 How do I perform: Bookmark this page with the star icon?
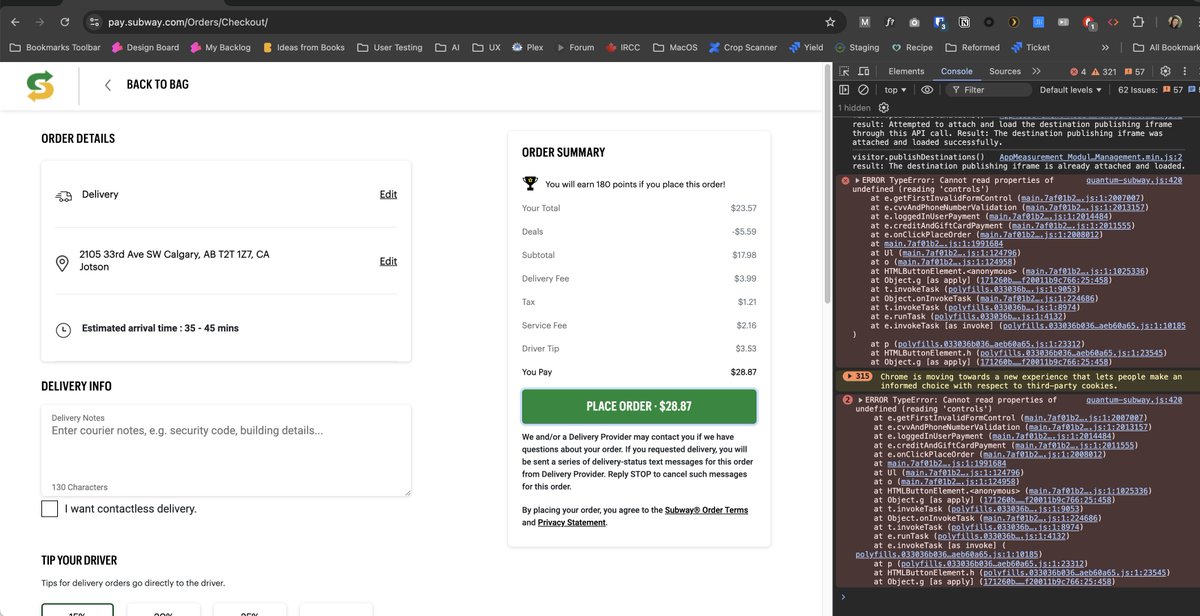coord(830,21)
